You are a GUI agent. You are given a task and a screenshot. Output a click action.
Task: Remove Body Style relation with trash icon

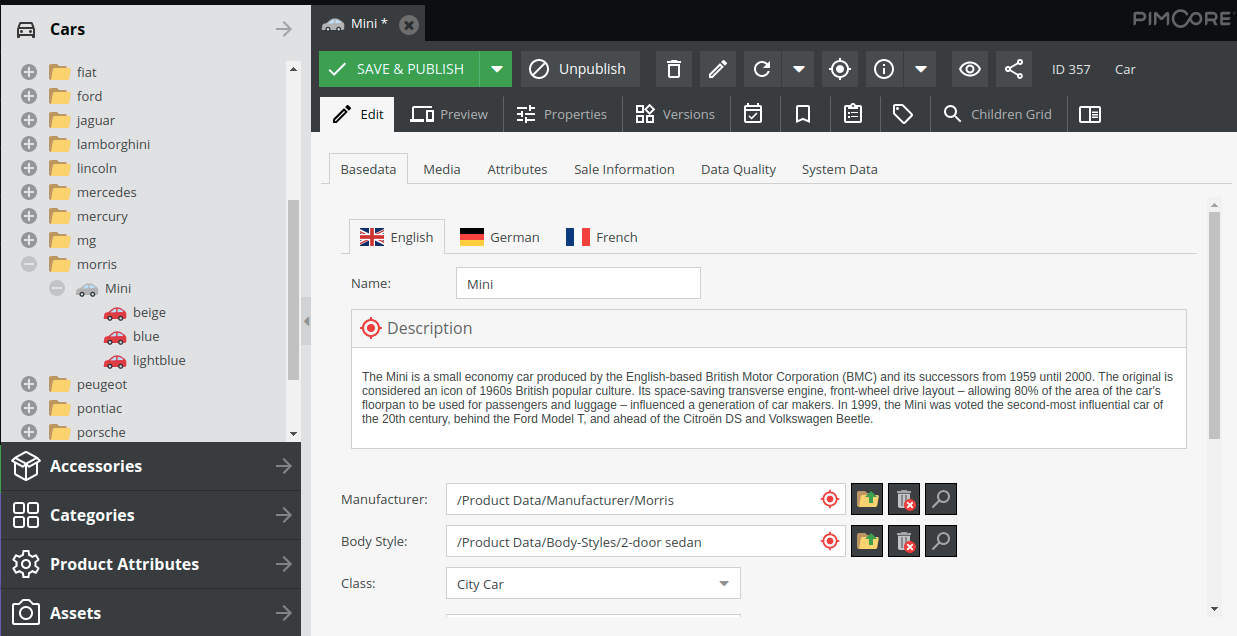[903, 541]
